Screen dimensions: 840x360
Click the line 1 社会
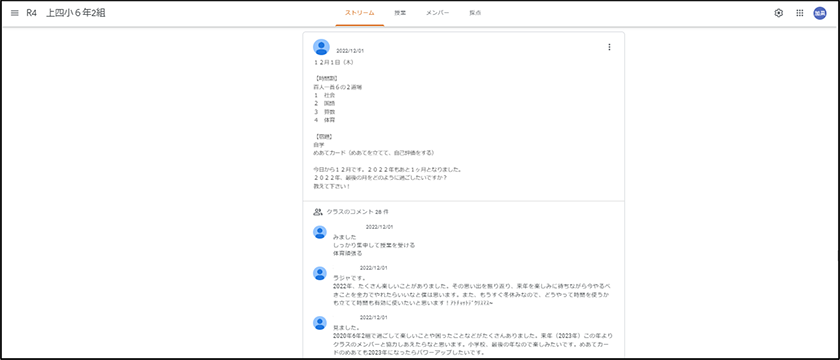(x=325, y=95)
